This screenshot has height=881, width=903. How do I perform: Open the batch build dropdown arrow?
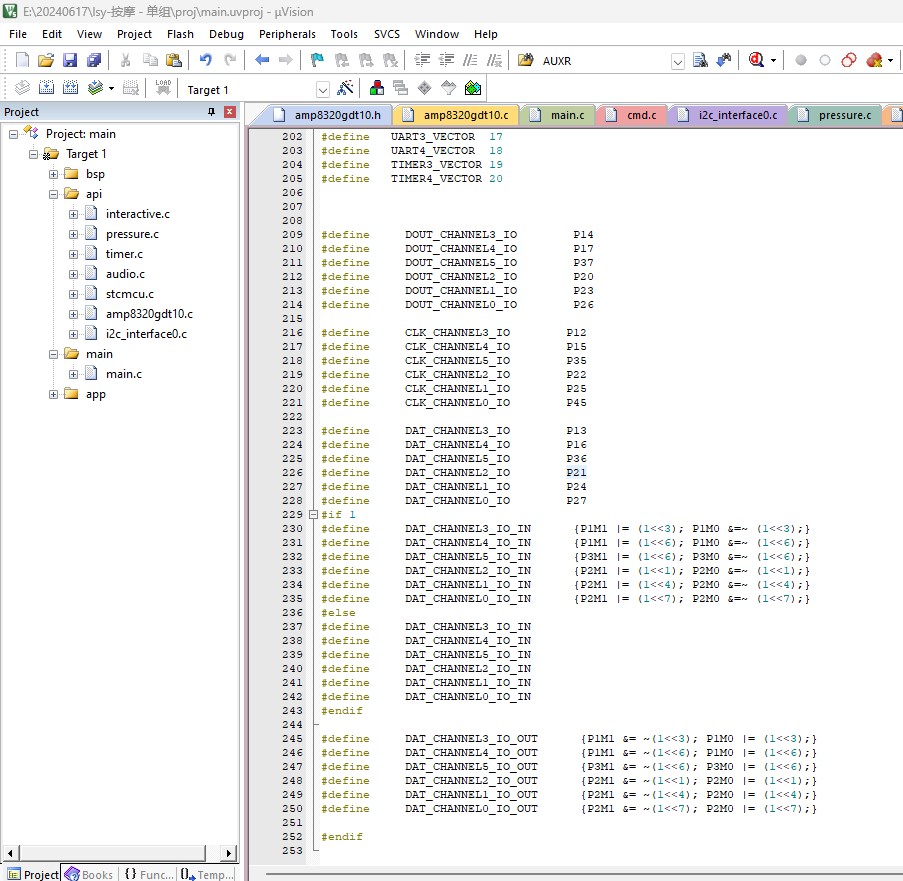click(111, 89)
